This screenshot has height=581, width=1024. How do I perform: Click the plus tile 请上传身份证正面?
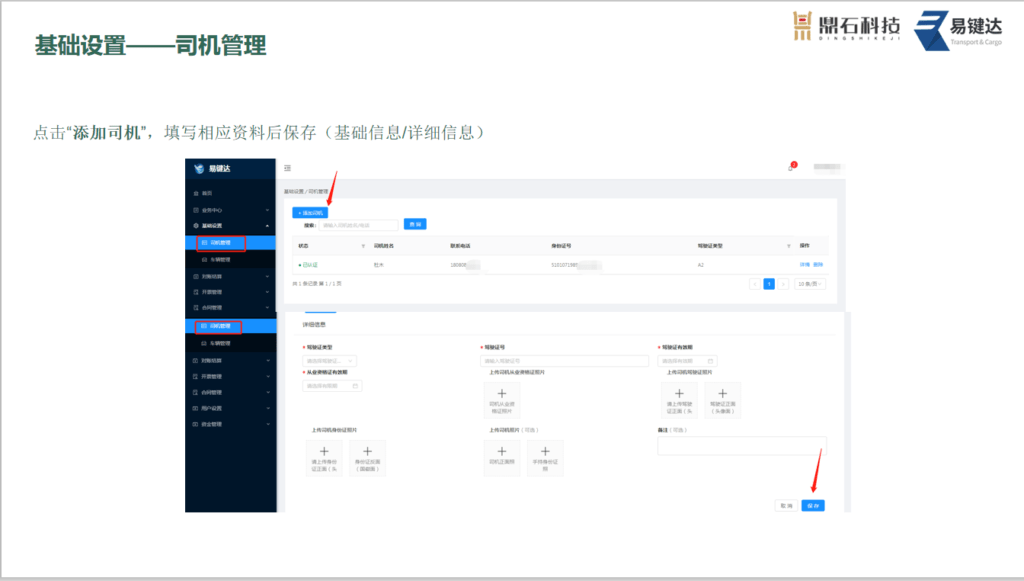(x=324, y=458)
